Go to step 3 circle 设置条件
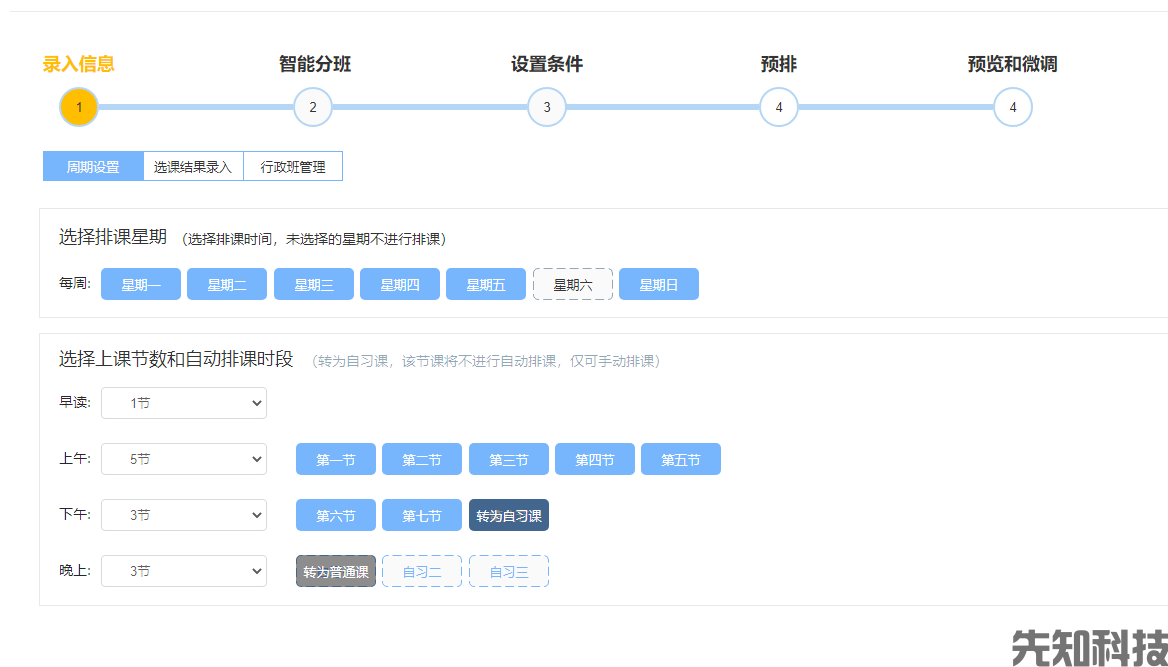This screenshot has width=1168, height=667. [547, 107]
